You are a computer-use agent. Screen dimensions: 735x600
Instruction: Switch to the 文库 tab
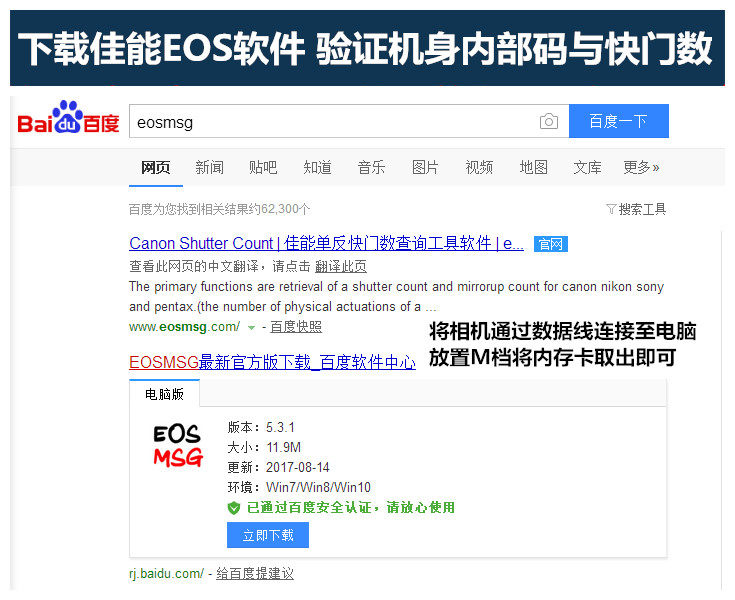[587, 167]
